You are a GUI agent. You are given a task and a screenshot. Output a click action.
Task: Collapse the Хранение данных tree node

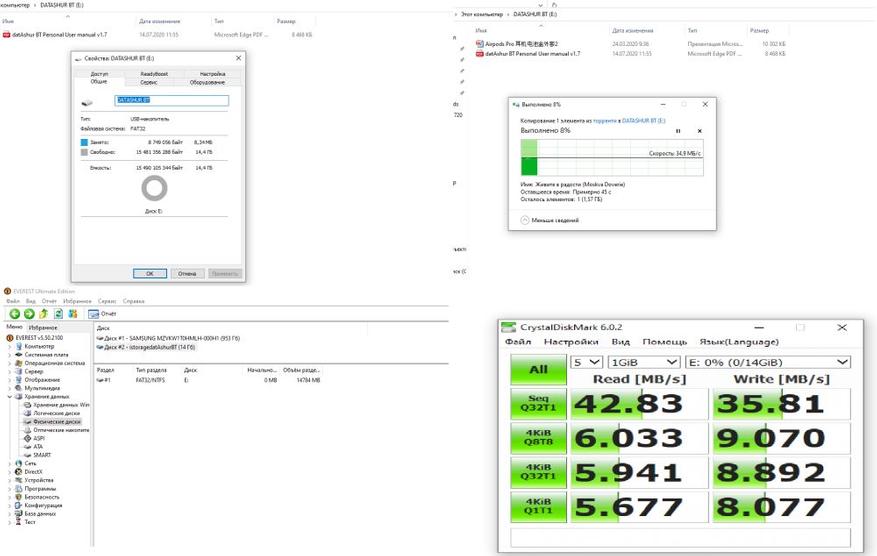[x=10, y=396]
